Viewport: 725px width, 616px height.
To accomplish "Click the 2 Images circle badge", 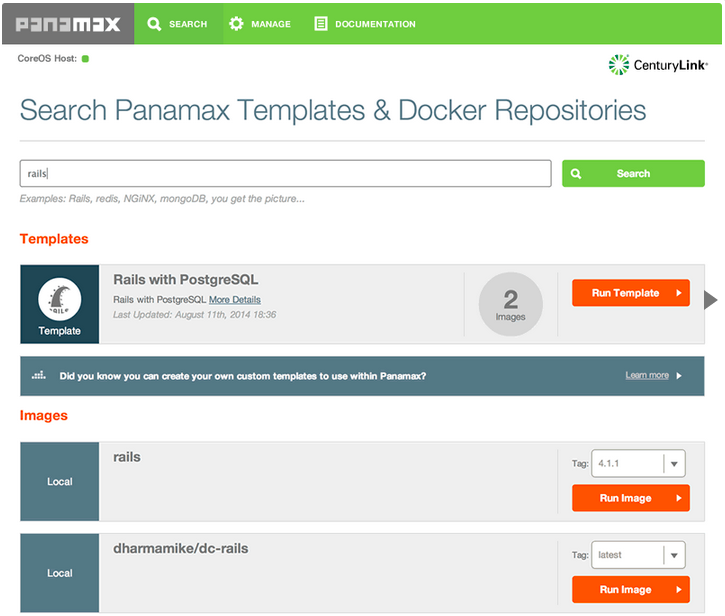I will tap(510, 304).
